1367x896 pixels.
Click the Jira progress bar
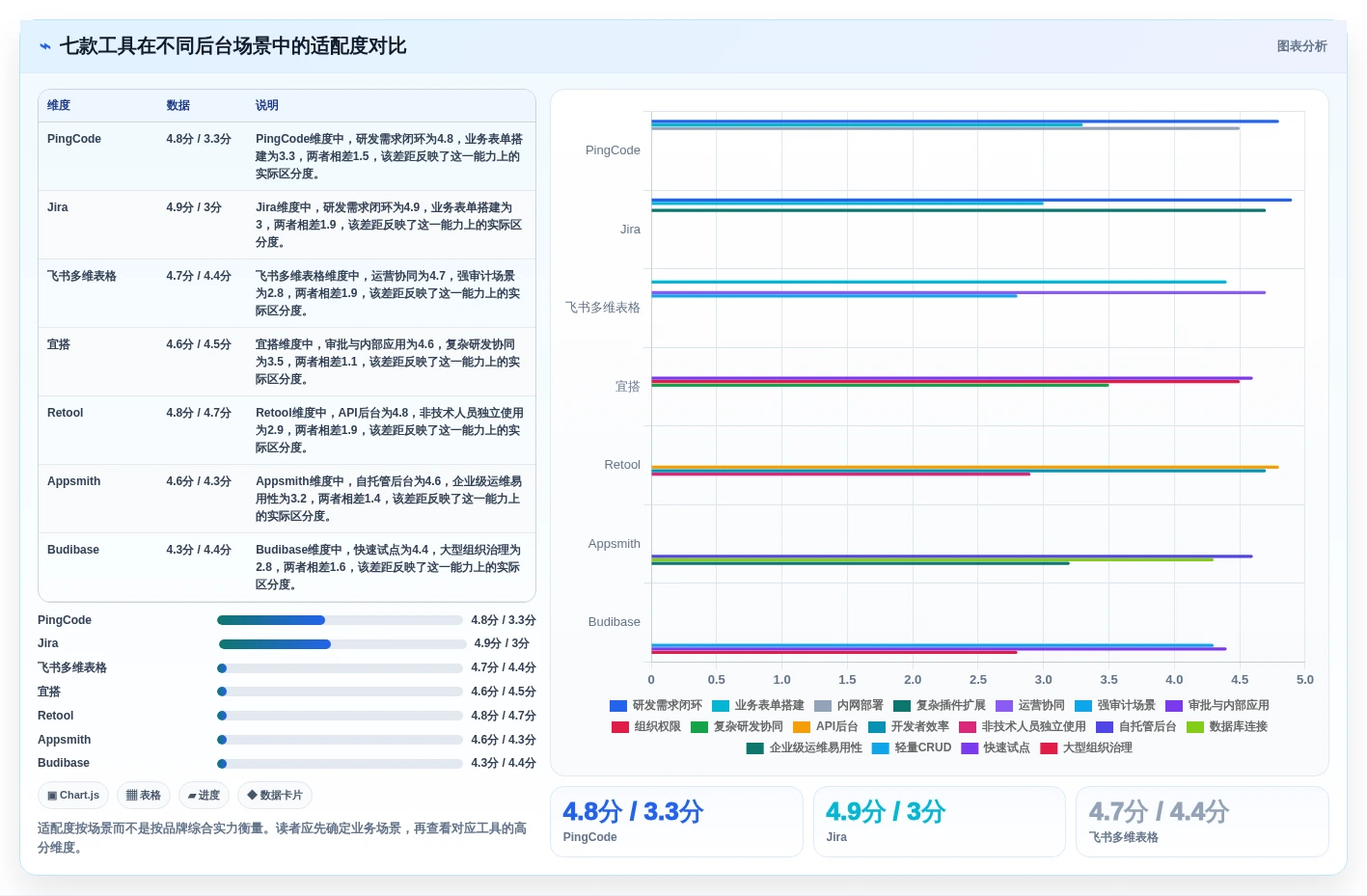click(x=342, y=644)
